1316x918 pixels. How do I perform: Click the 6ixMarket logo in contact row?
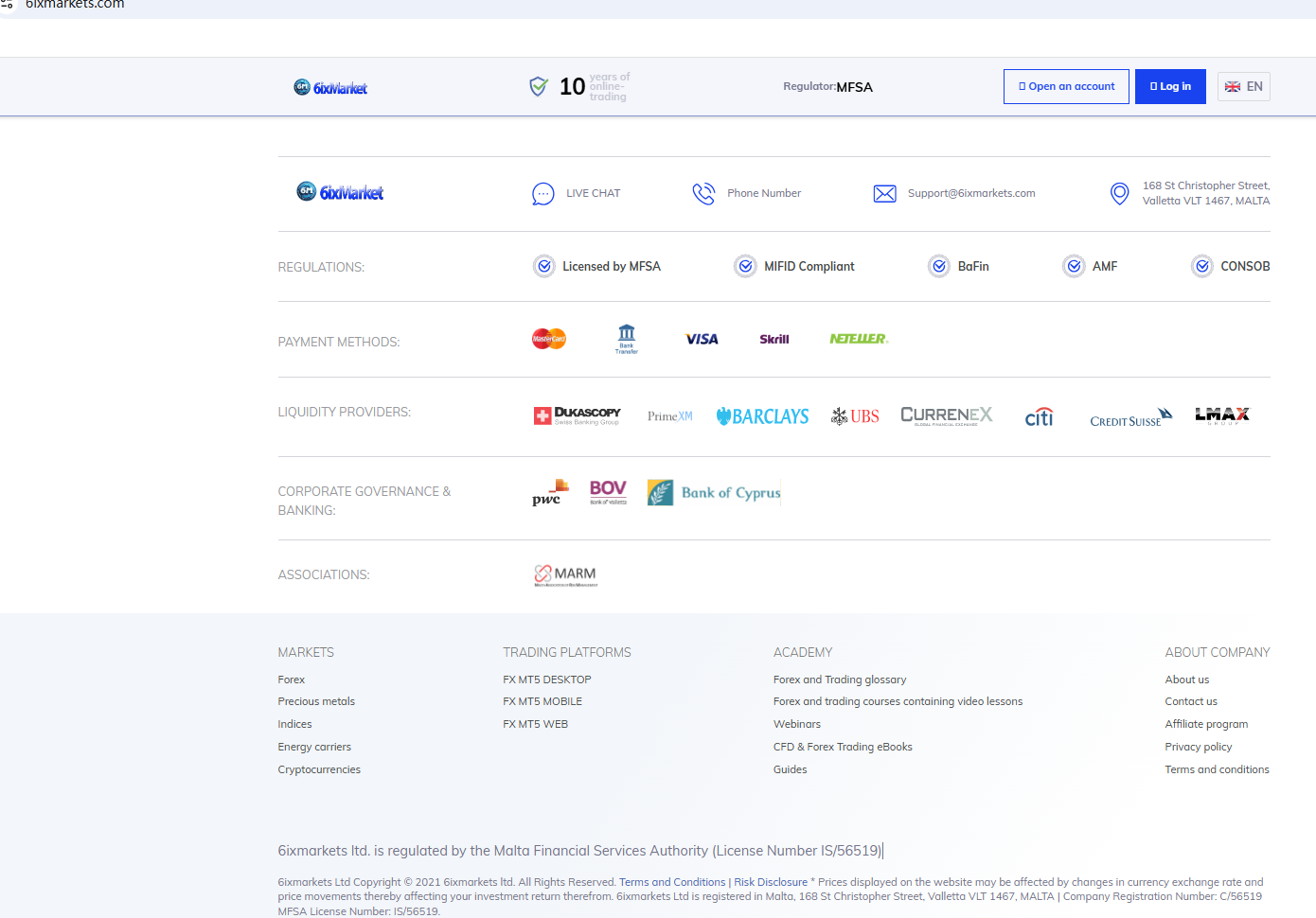tap(340, 192)
